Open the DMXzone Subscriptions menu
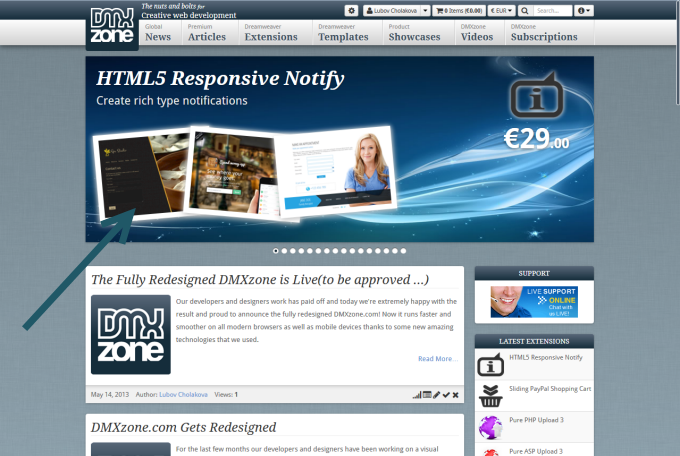680x456 pixels. pyautogui.click(x=544, y=33)
